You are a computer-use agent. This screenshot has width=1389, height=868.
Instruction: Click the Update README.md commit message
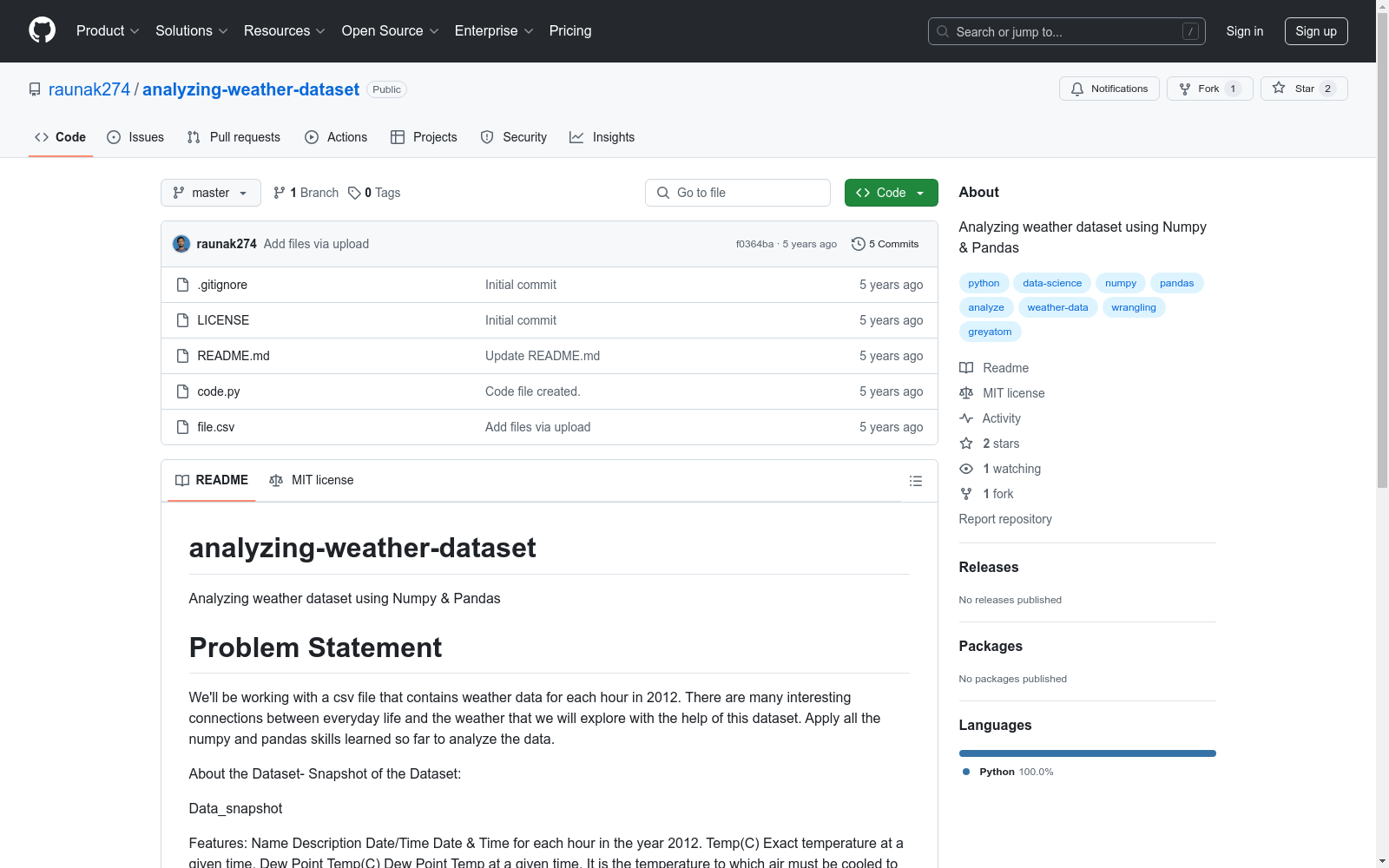pos(543,356)
